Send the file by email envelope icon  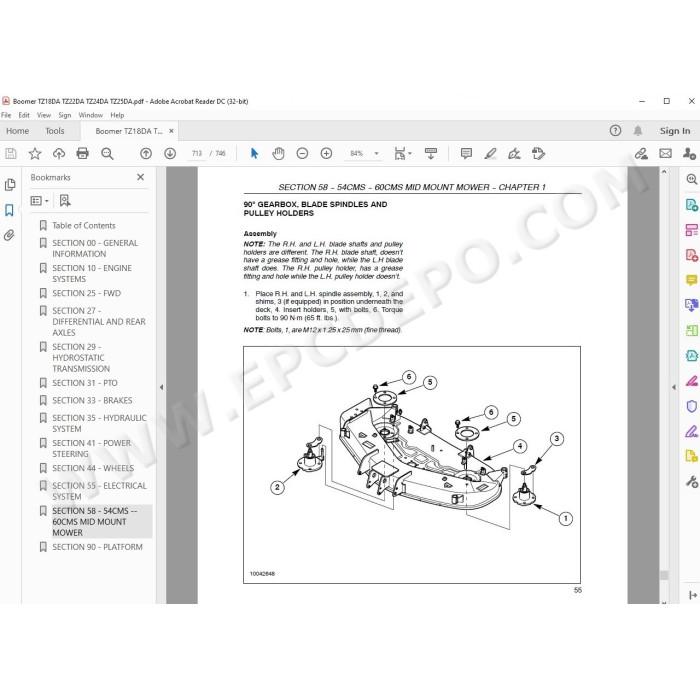666,154
